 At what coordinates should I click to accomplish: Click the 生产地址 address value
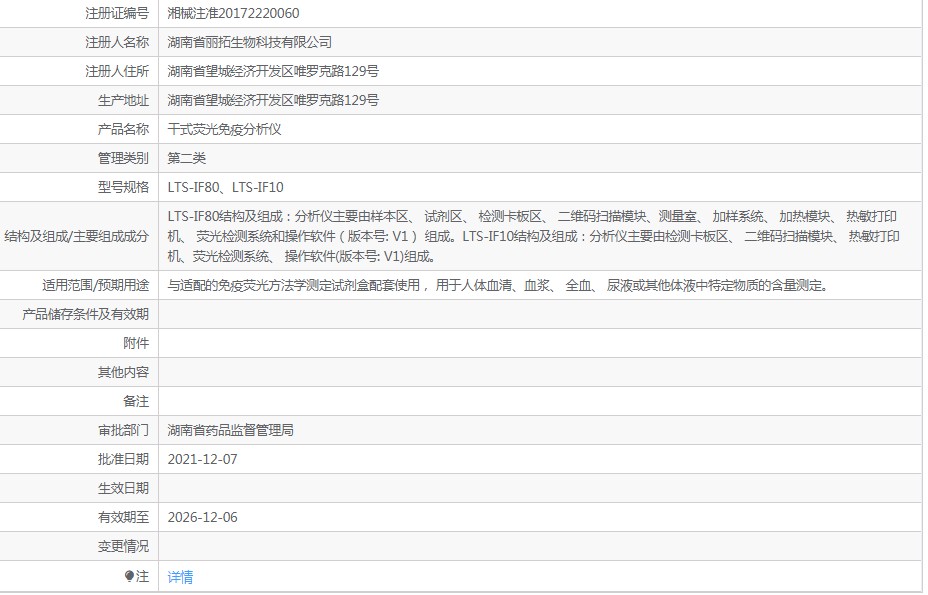tap(273, 100)
